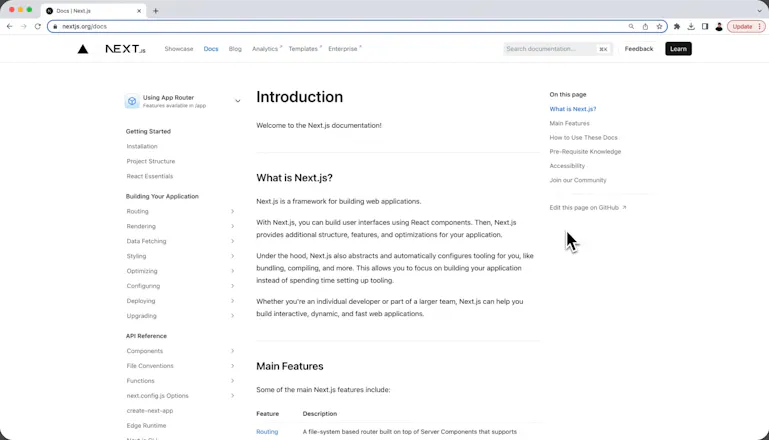Viewport: 769px width, 440px height.
Task: Expand the Routing sidebar section
Action: (232, 211)
